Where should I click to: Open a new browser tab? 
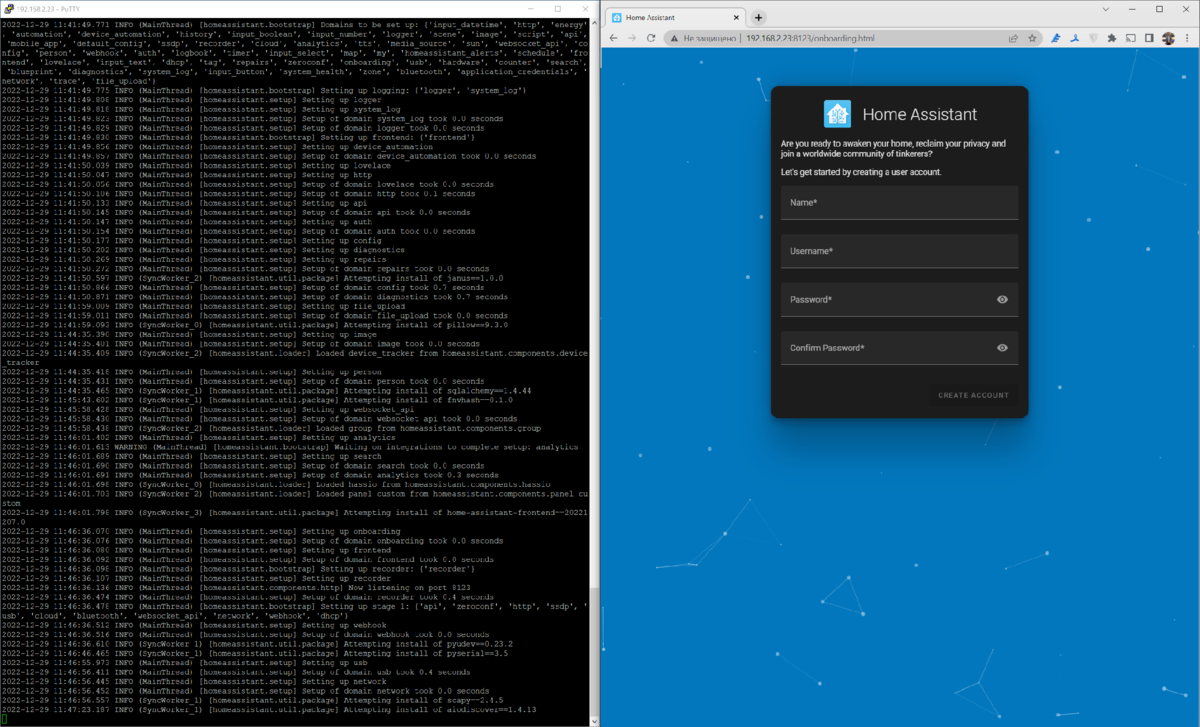tap(758, 17)
